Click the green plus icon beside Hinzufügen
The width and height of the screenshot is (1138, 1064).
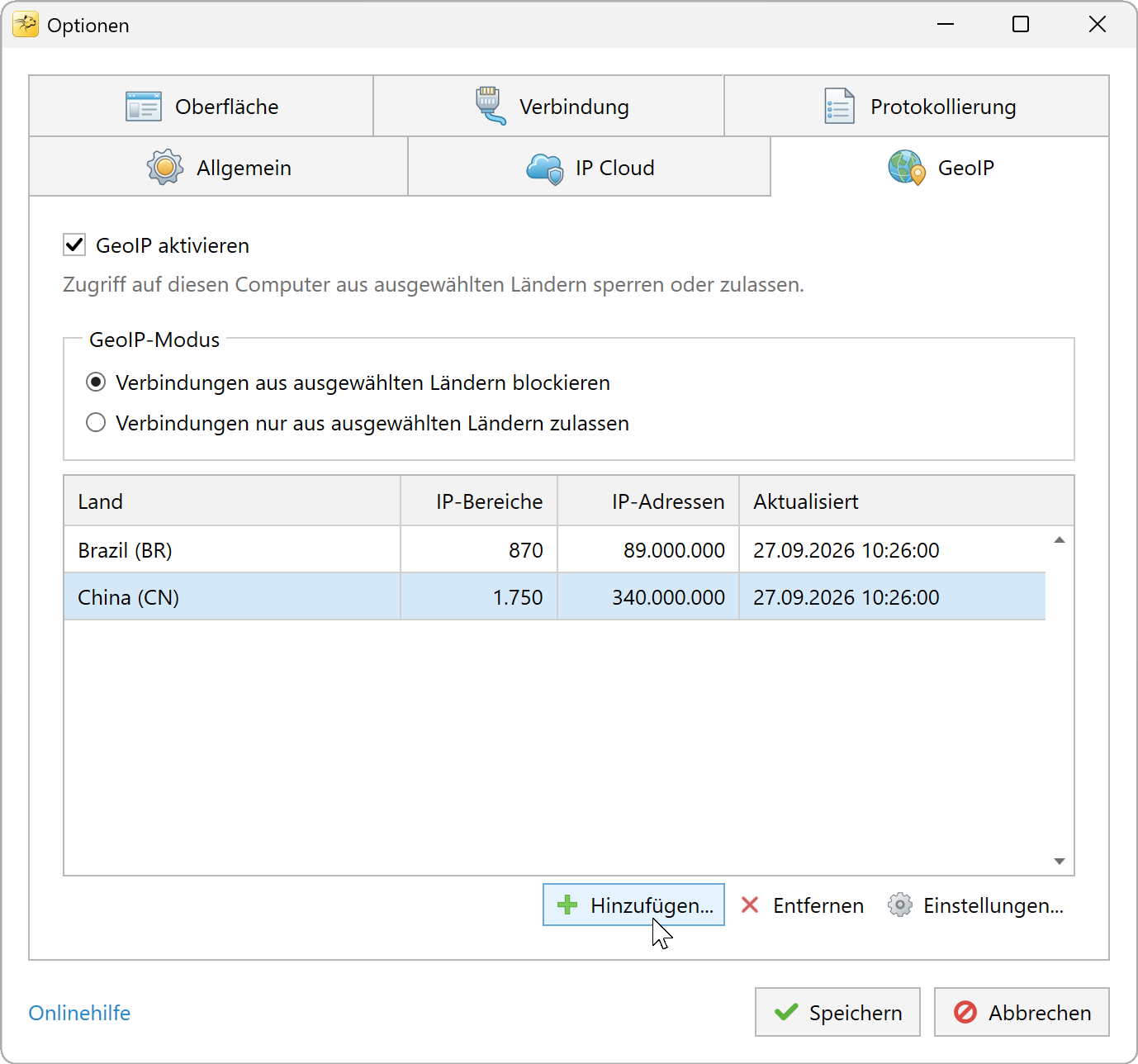pyautogui.click(x=567, y=905)
